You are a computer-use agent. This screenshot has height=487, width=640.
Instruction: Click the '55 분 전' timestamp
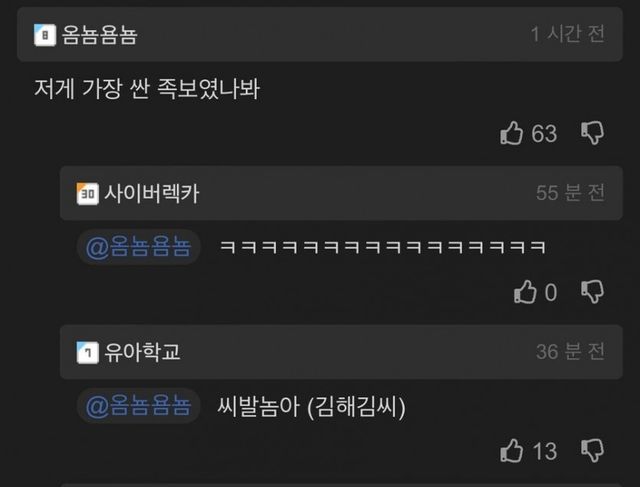[x=570, y=193]
